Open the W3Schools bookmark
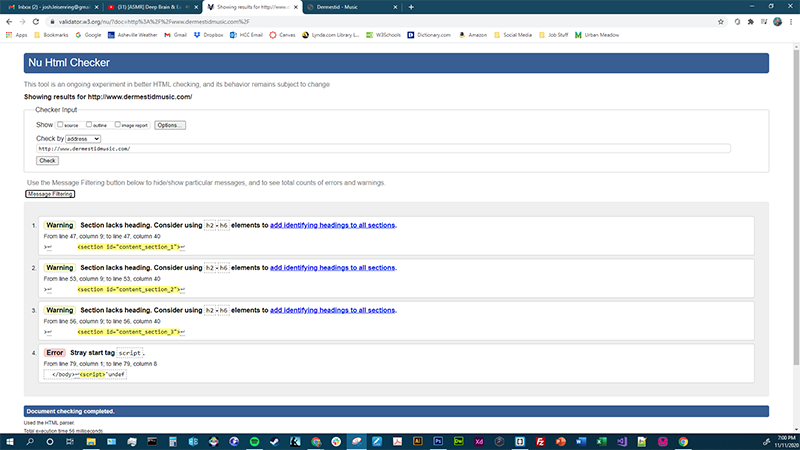This screenshot has width=800, height=450. 383,35
